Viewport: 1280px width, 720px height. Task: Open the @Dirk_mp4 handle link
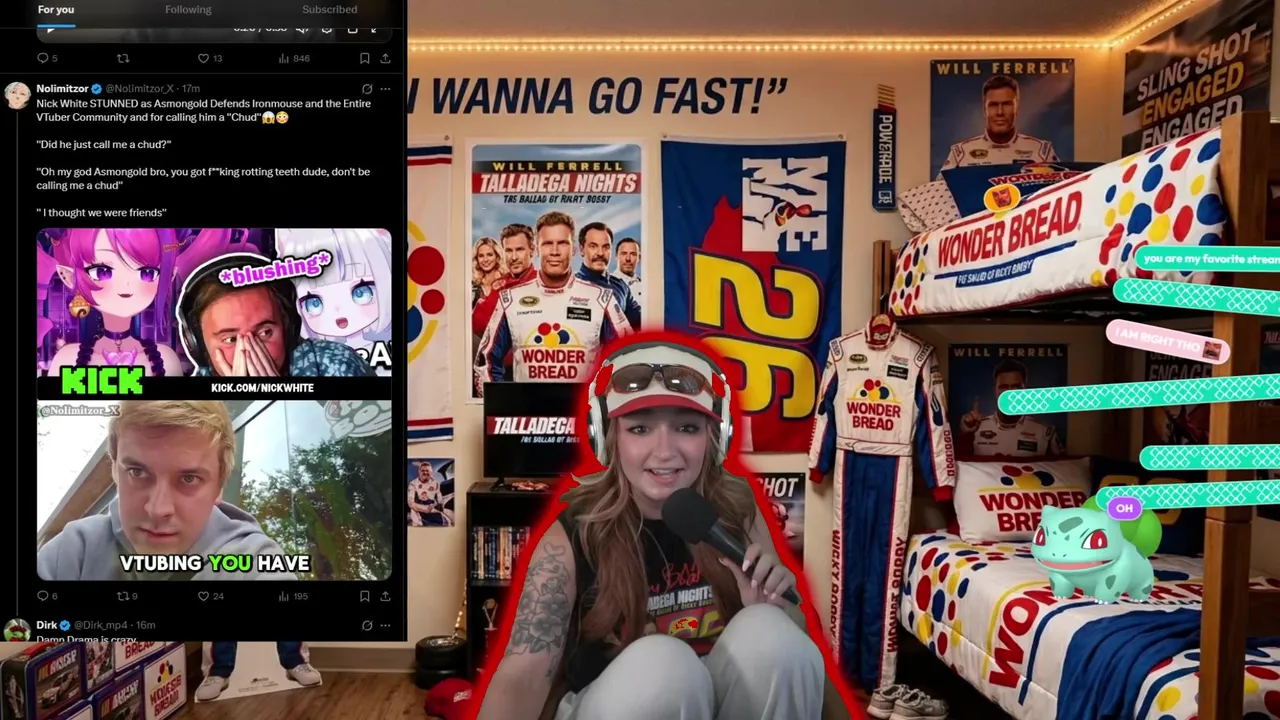point(101,625)
